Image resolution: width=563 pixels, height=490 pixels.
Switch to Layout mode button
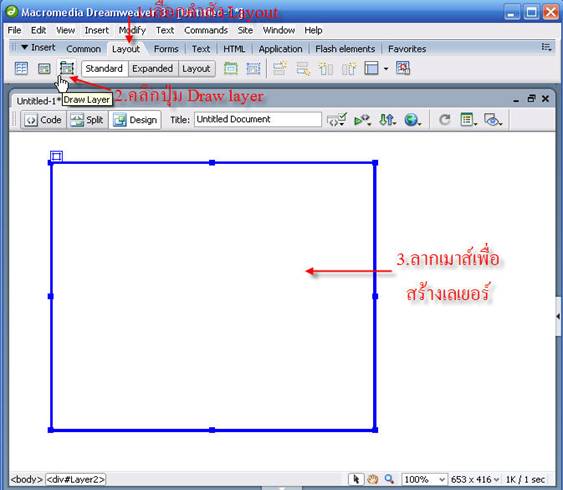click(x=196, y=68)
